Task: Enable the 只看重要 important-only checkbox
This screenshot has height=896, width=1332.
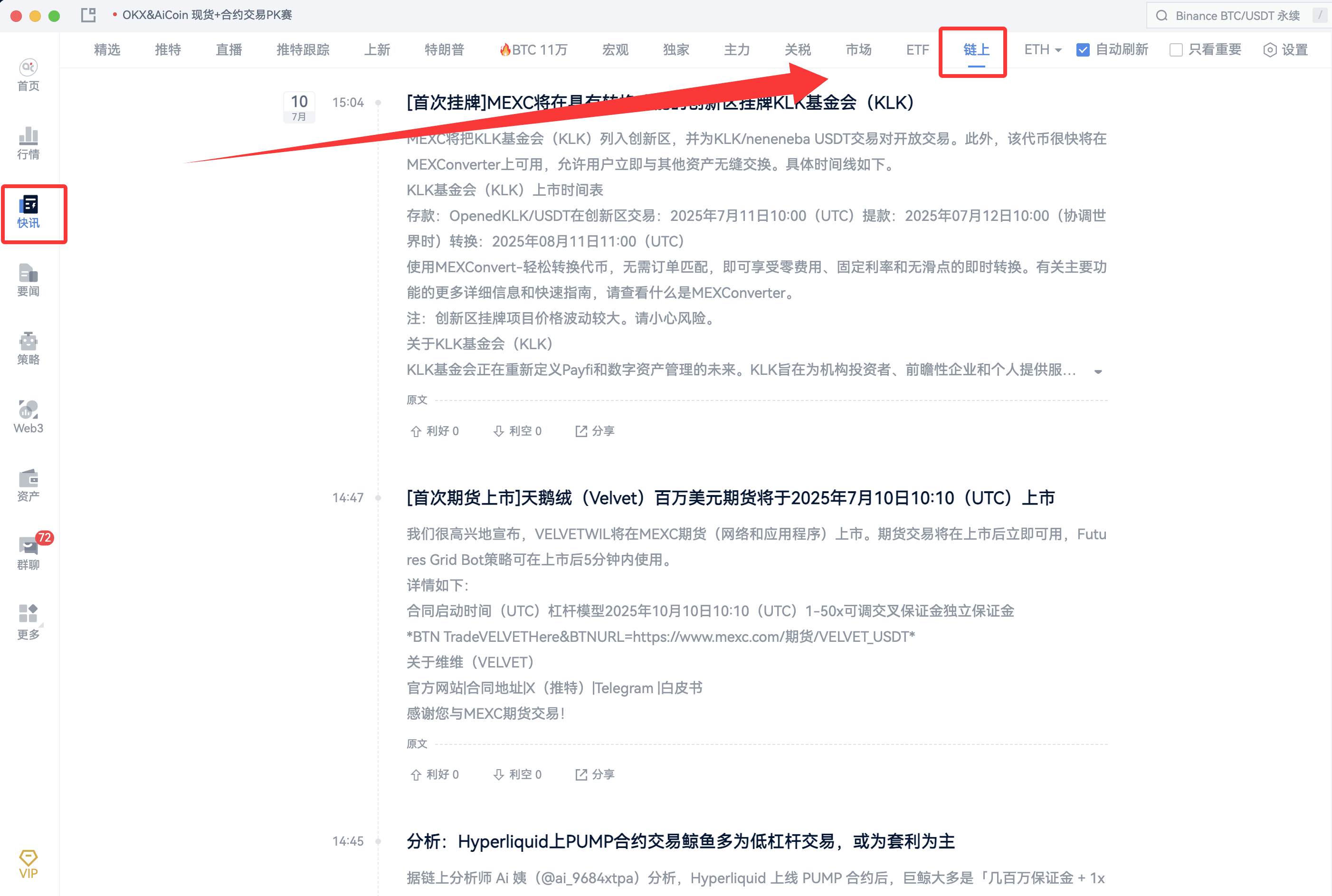Action: 1176,50
